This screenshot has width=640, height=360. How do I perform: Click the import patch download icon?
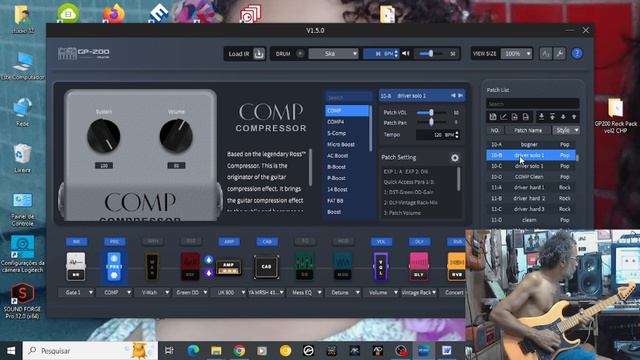541,117
